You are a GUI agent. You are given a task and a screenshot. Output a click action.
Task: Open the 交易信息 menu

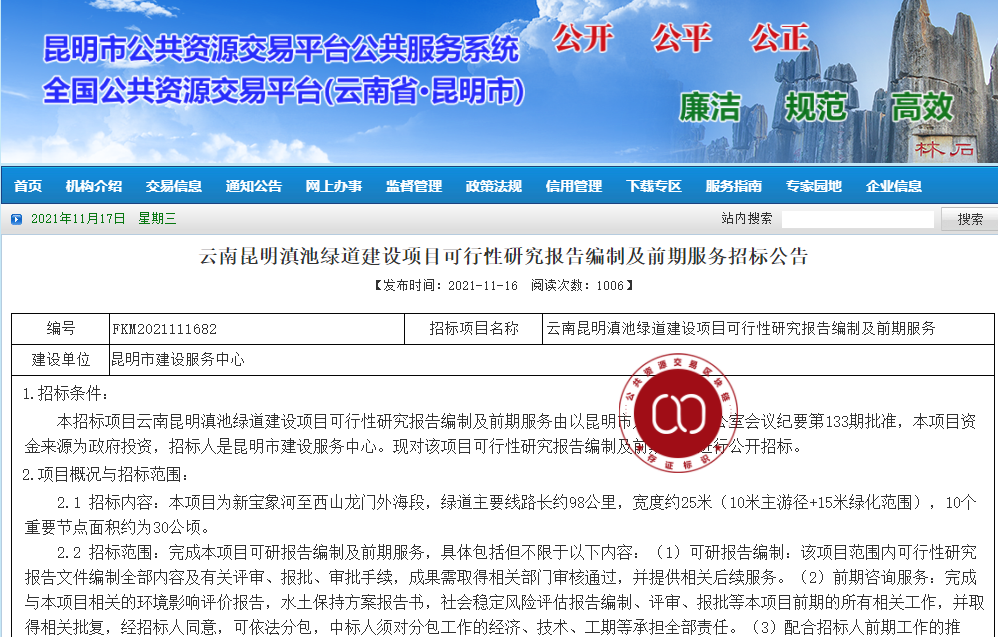(174, 186)
